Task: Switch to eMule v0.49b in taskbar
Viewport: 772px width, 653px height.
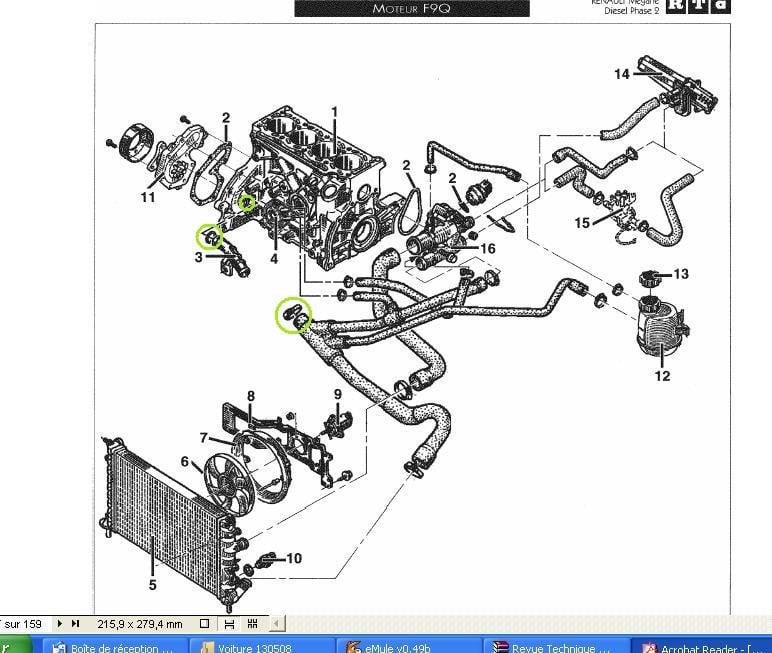Action: pos(408,646)
